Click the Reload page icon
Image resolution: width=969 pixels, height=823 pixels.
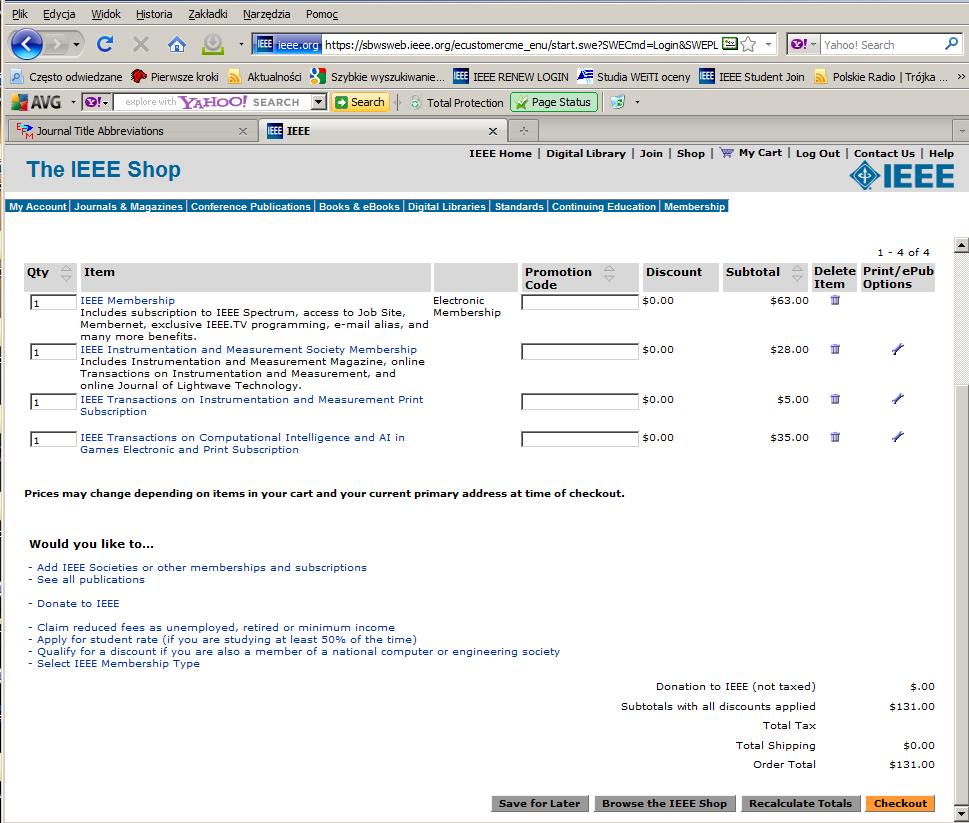(105, 44)
